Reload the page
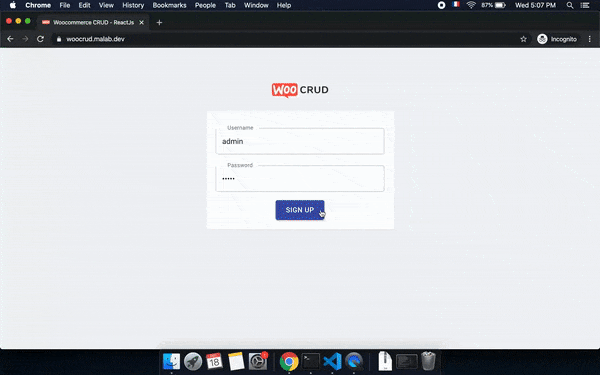 click(x=40, y=39)
